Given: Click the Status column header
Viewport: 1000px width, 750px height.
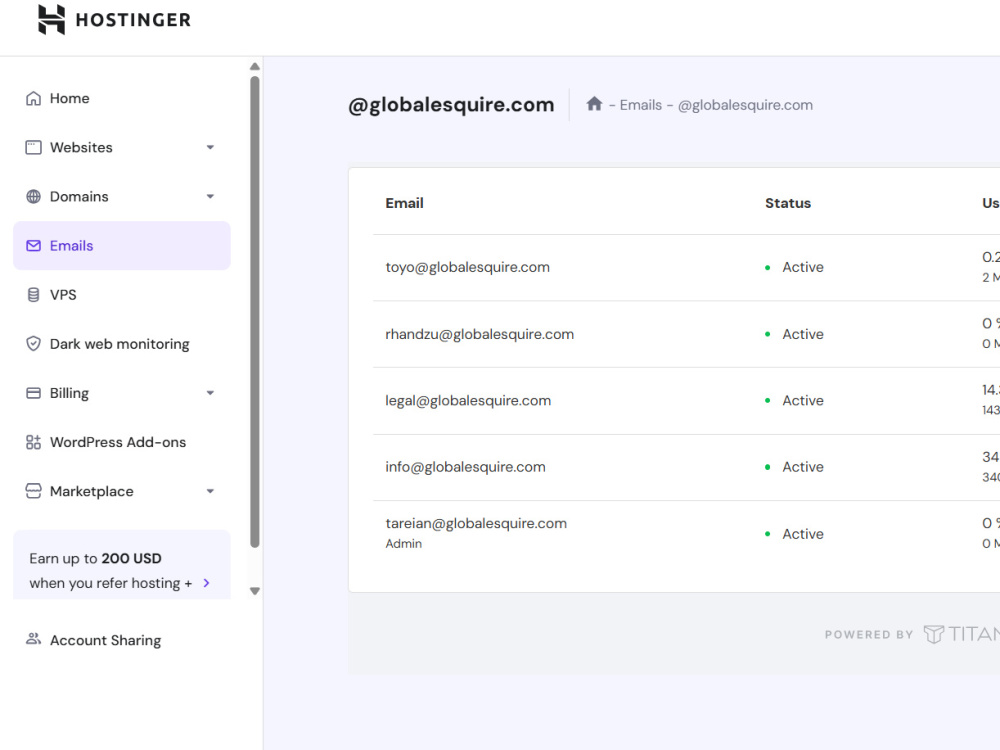Looking at the screenshot, I should tap(788, 203).
